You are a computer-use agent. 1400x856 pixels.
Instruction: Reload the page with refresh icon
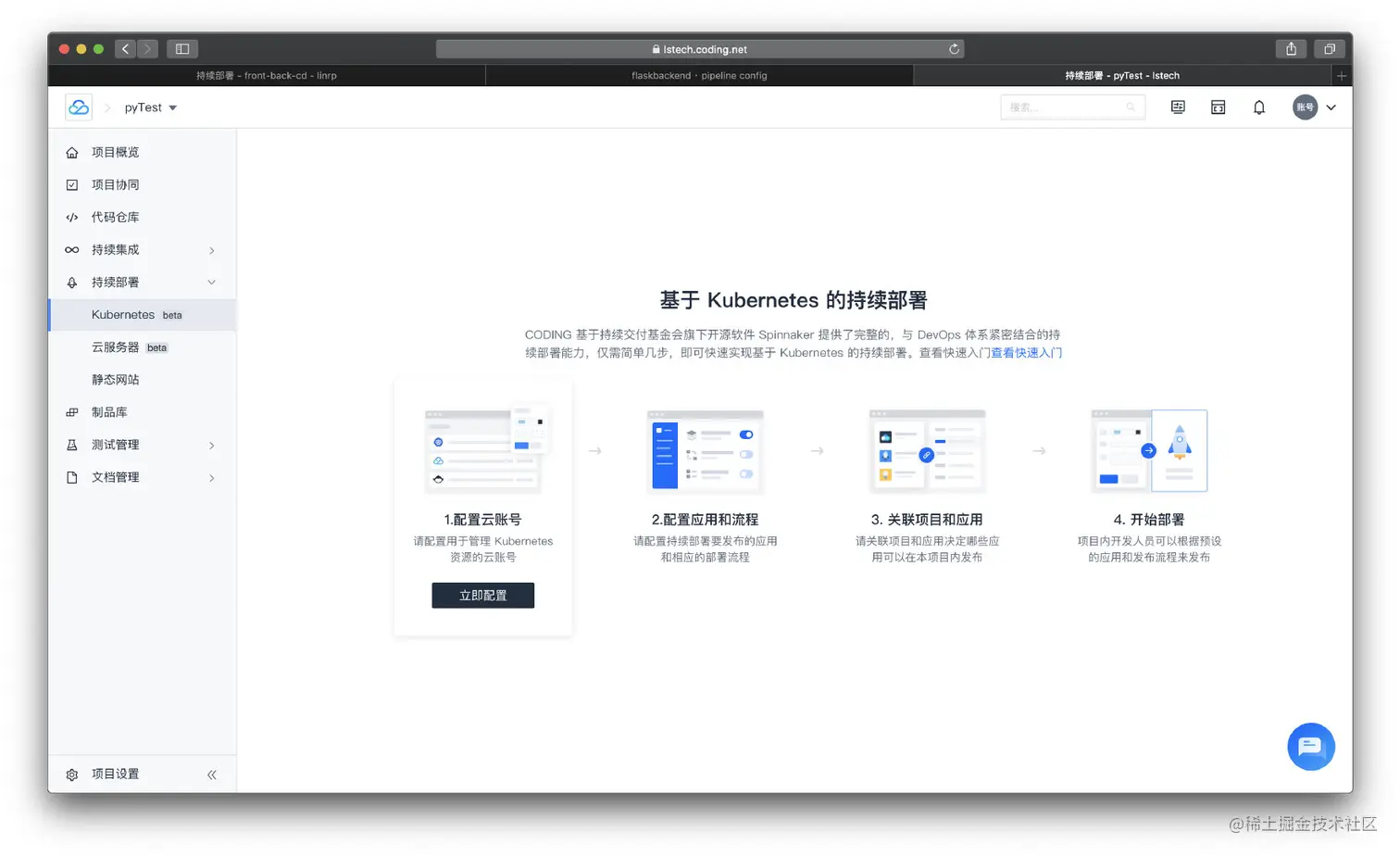pos(954,49)
